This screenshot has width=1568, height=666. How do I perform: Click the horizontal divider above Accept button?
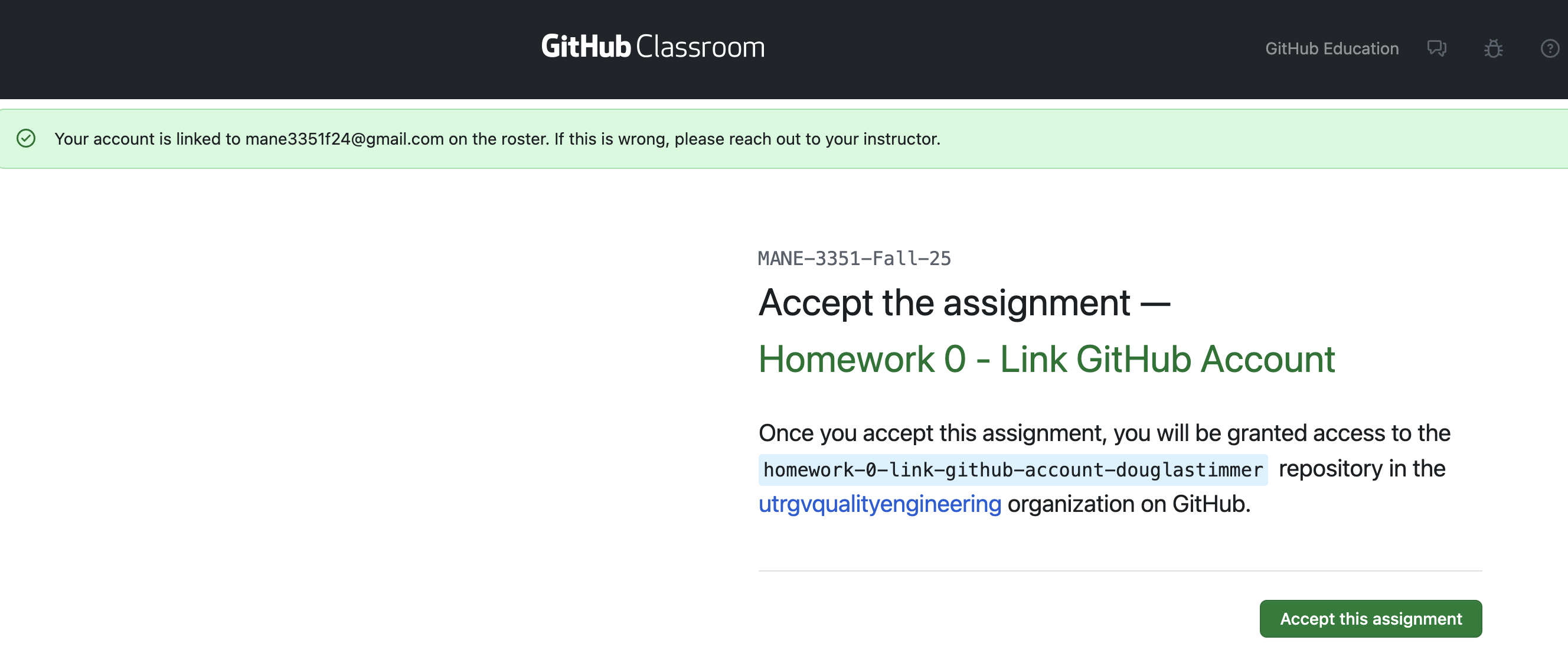point(1120,571)
